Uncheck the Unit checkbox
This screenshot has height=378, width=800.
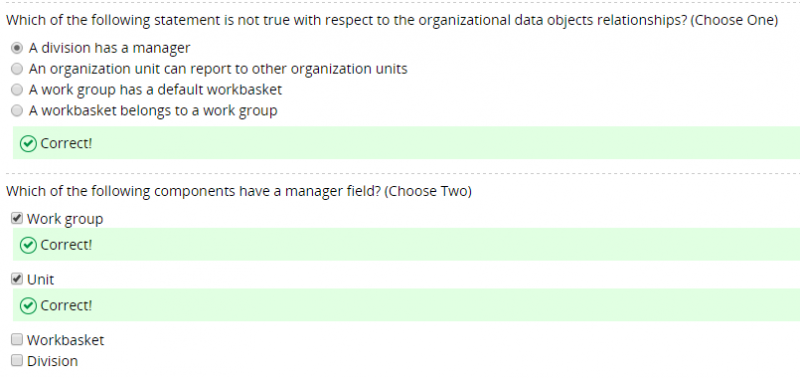pos(17,279)
